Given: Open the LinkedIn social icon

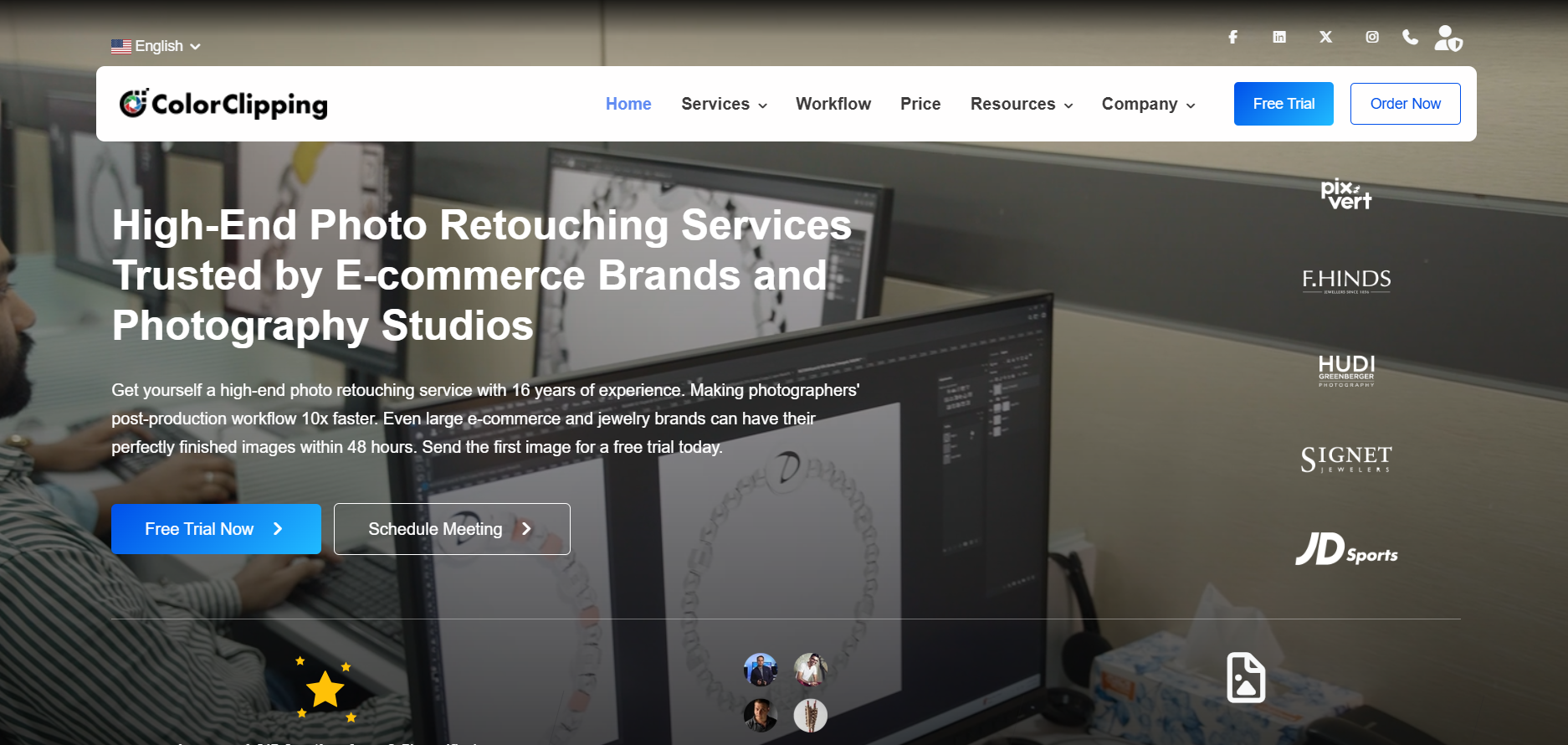Looking at the screenshot, I should [x=1279, y=37].
